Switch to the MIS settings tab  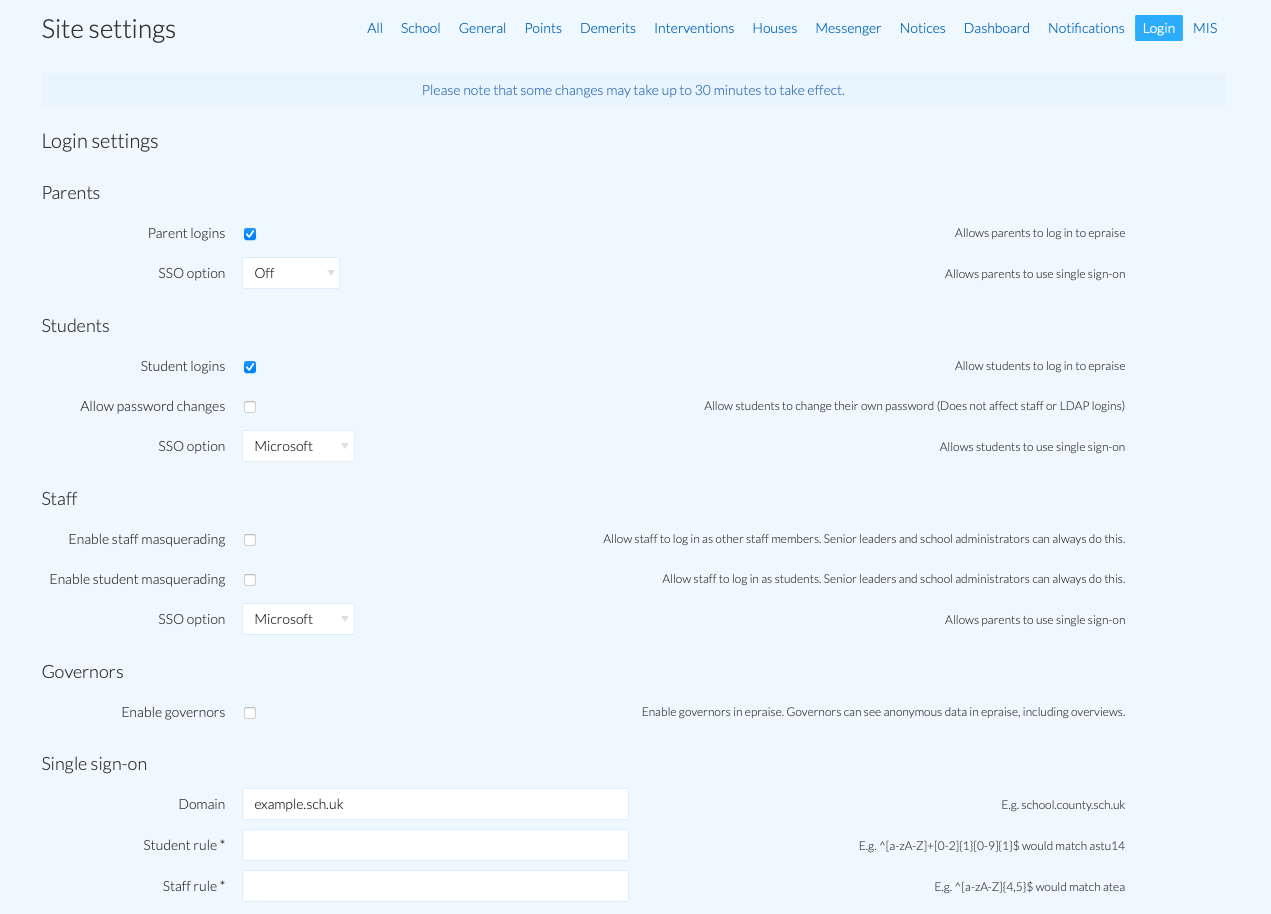click(x=1205, y=28)
